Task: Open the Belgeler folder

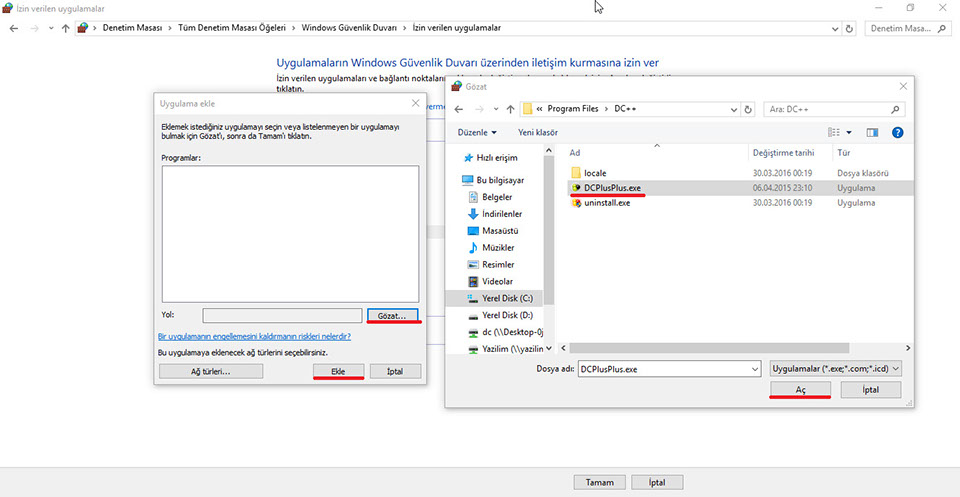Action: click(x=497, y=197)
